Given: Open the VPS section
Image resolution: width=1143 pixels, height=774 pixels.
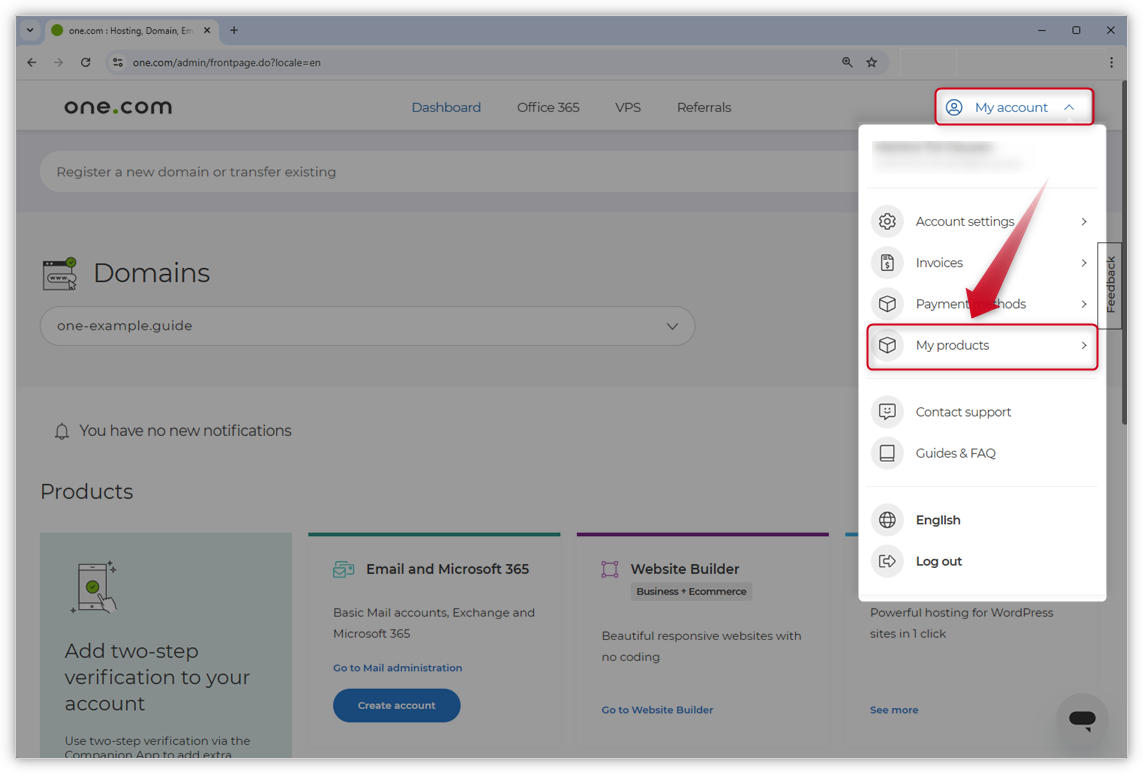Looking at the screenshot, I should [628, 107].
